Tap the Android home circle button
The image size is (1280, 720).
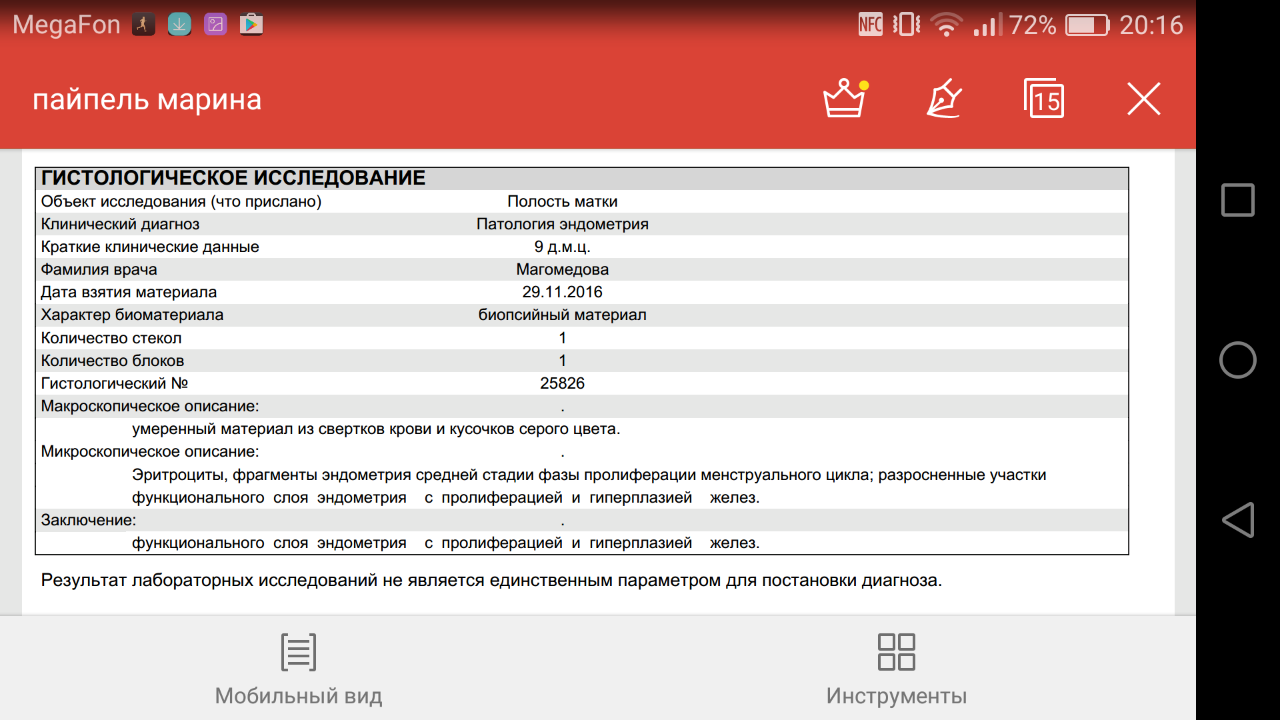coord(1238,360)
